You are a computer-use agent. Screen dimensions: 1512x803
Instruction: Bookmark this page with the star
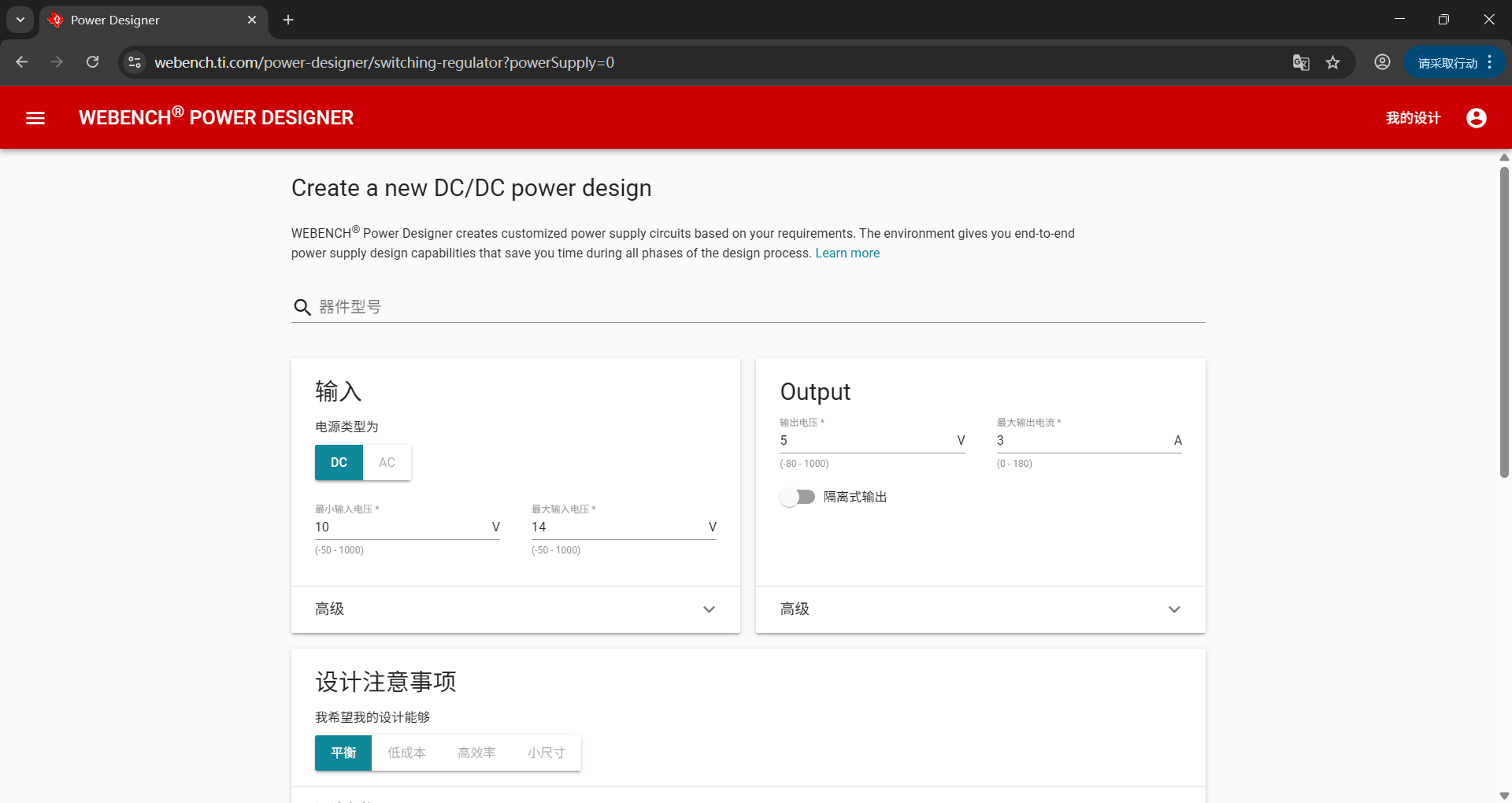tap(1332, 62)
